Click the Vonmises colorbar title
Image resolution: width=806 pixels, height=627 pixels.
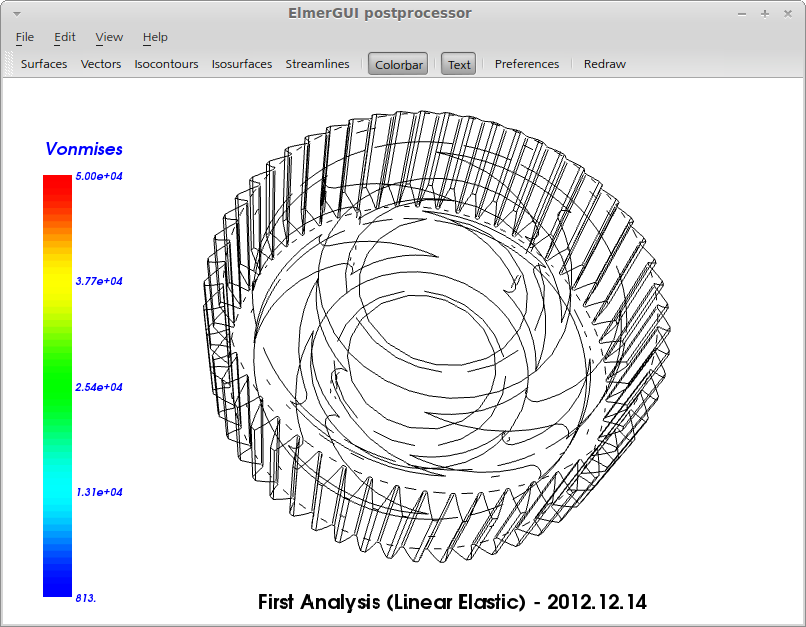pyautogui.click(x=84, y=149)
